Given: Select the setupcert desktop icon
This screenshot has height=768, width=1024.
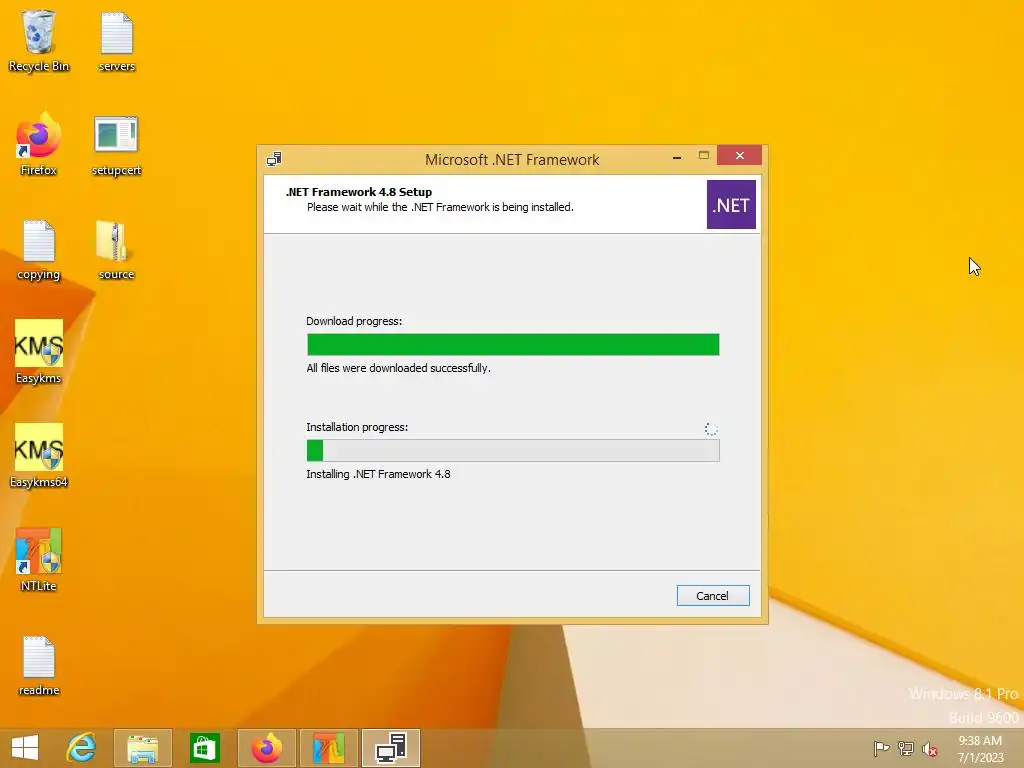Looking at the screenshot, I should (116, 146).
